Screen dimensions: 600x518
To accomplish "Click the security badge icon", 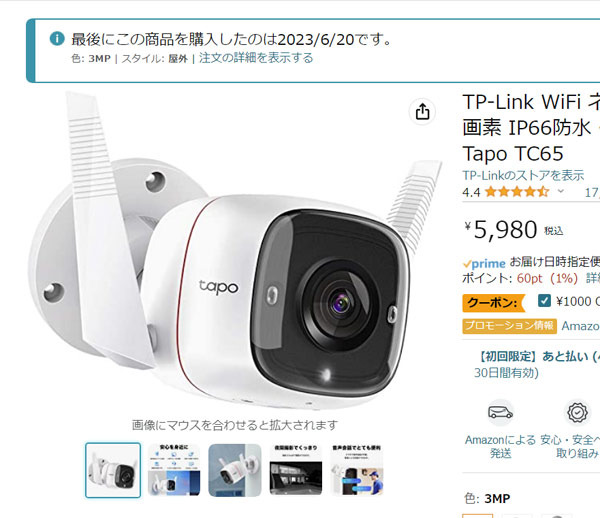I will pos(577,412).
